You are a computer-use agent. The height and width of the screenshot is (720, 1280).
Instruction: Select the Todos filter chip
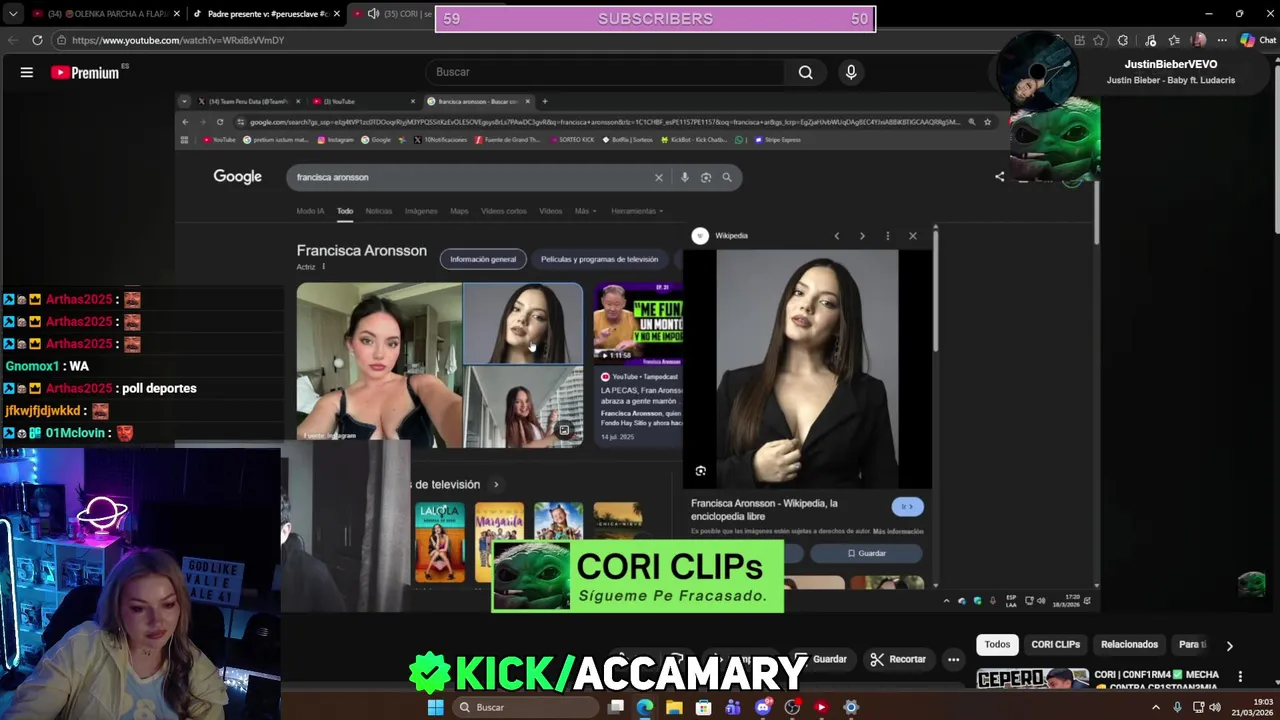997,645
